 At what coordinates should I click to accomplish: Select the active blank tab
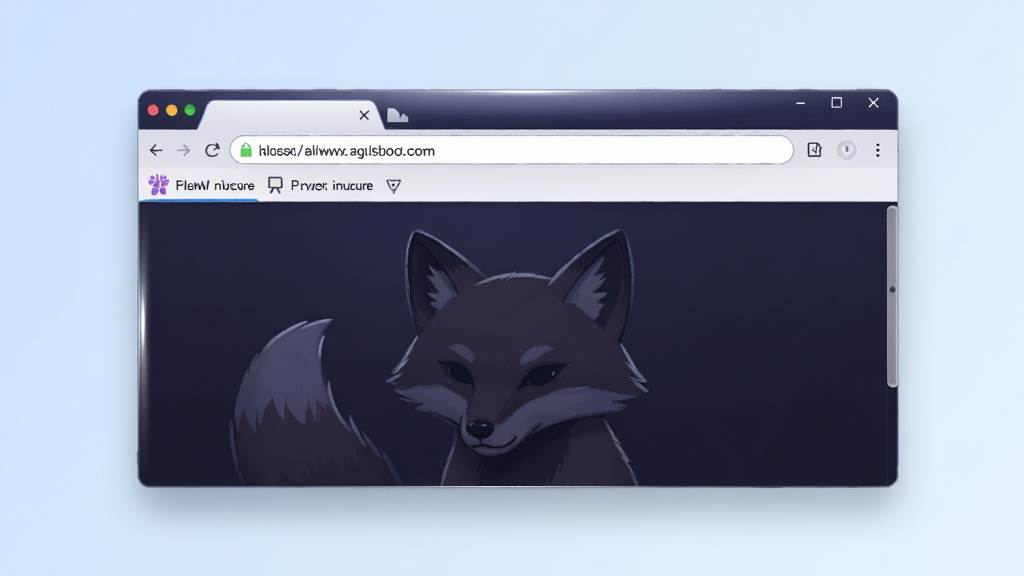(x=289, y=115)
